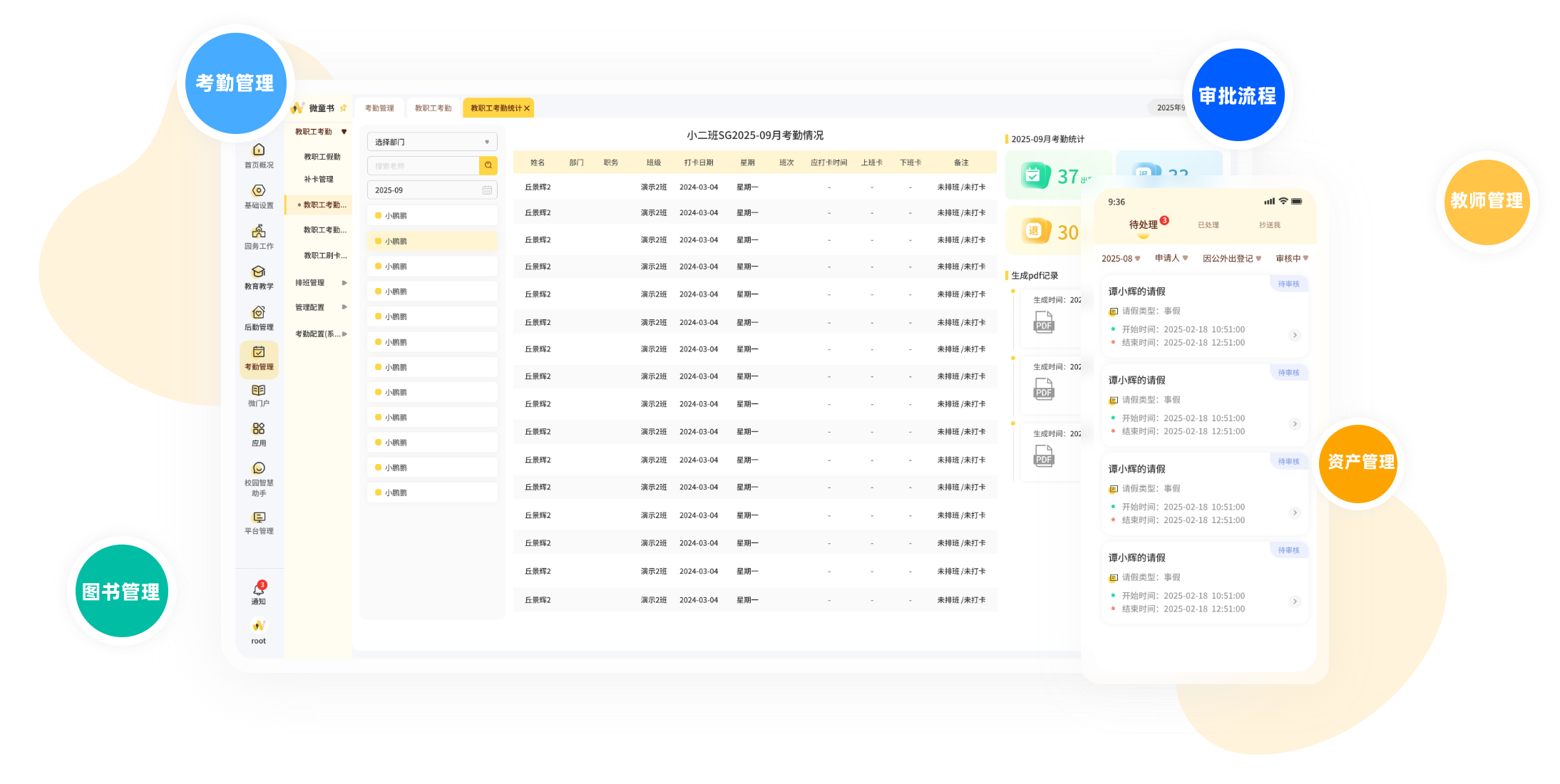
Task: Select the 教育教学 graduation cap icon
Action: click(259, 272)
